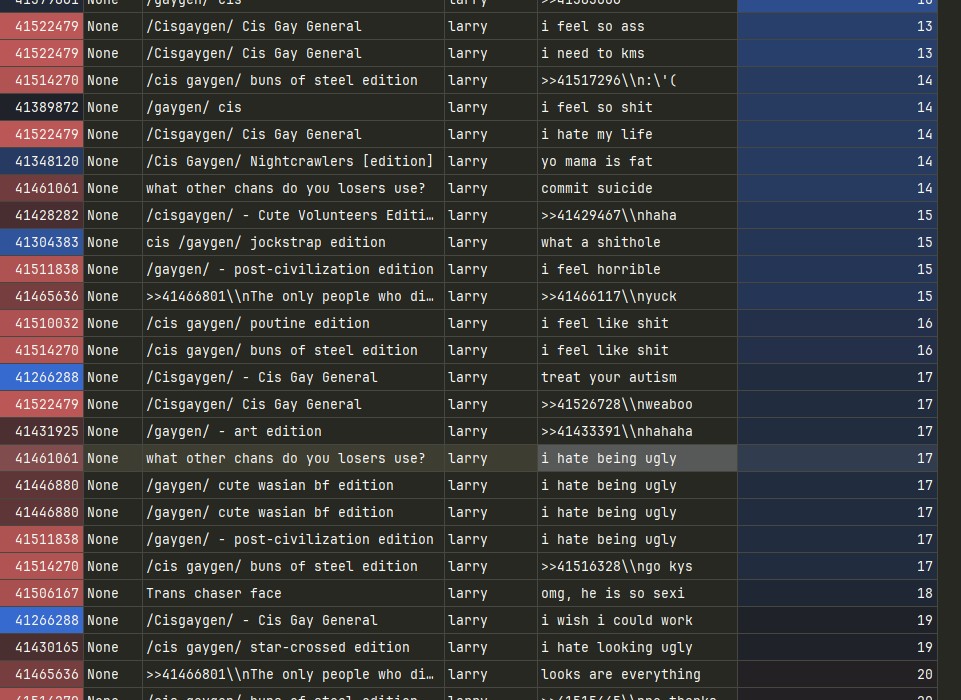Click the '>>41433391\\nhahaha' cell
Viewport: 961px width, 700px height.
(x=637, y=431)
